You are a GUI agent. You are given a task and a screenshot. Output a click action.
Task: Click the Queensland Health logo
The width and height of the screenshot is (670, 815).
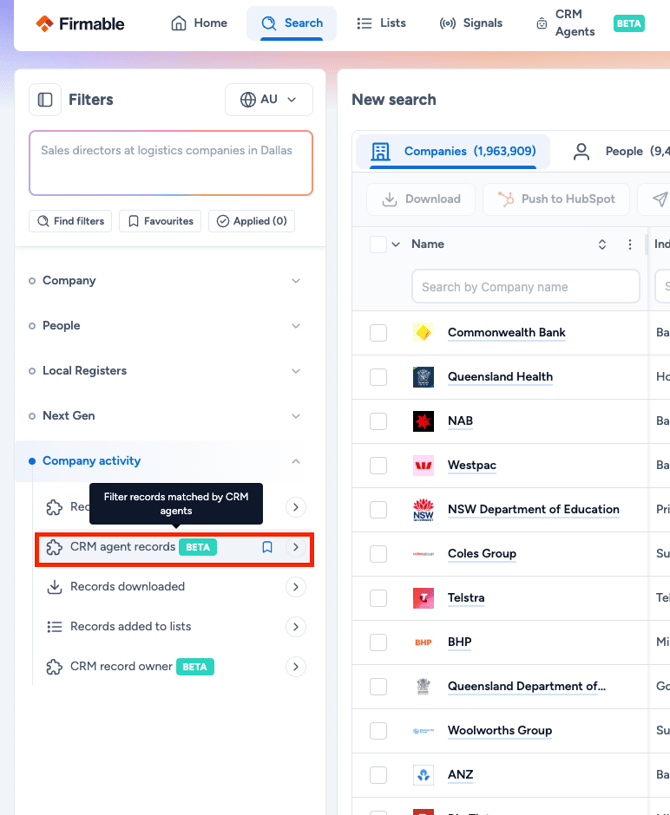pos(423,377)
